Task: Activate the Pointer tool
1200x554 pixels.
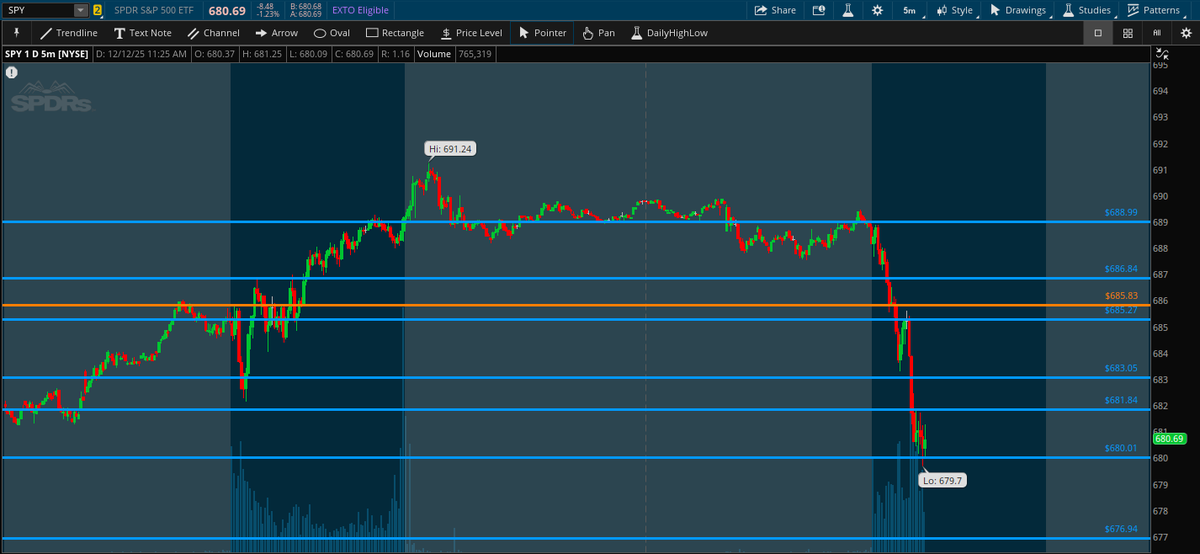Action: click(543, 33)
